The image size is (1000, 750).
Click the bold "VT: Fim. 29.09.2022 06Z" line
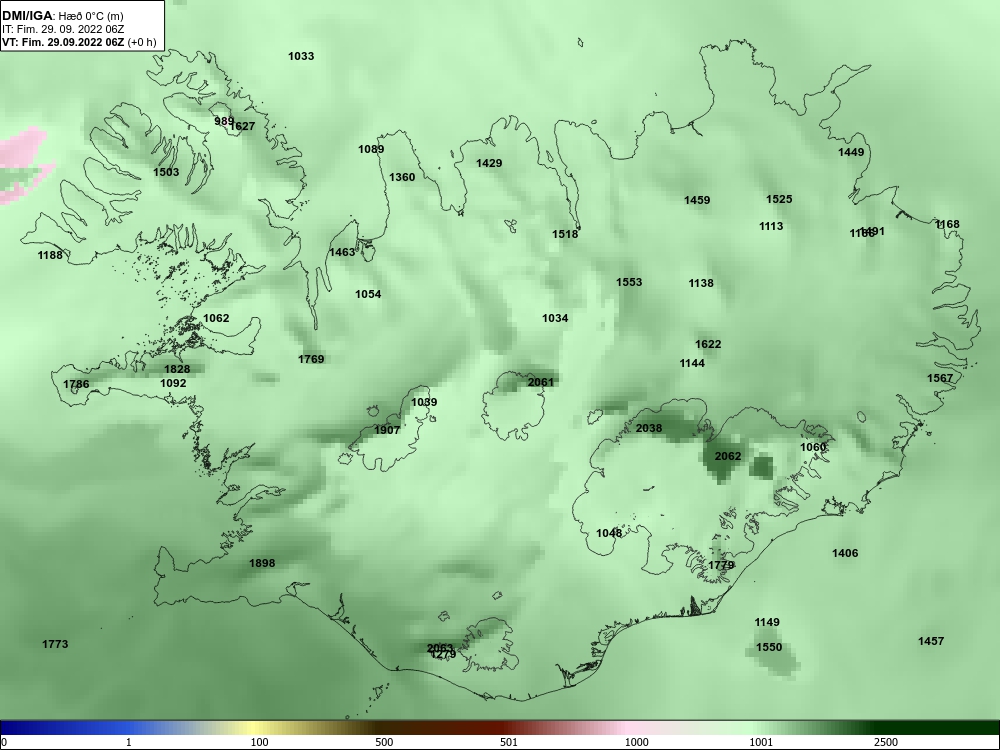tap(64, 42)
